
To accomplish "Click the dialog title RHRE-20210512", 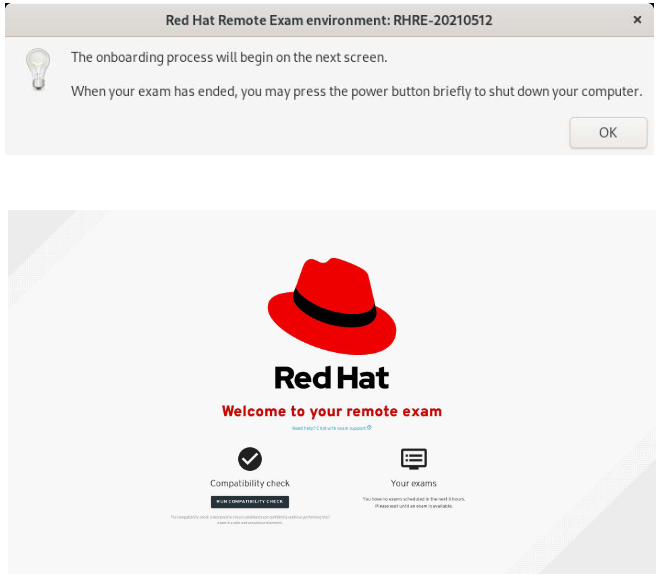I will click(329, 20).
